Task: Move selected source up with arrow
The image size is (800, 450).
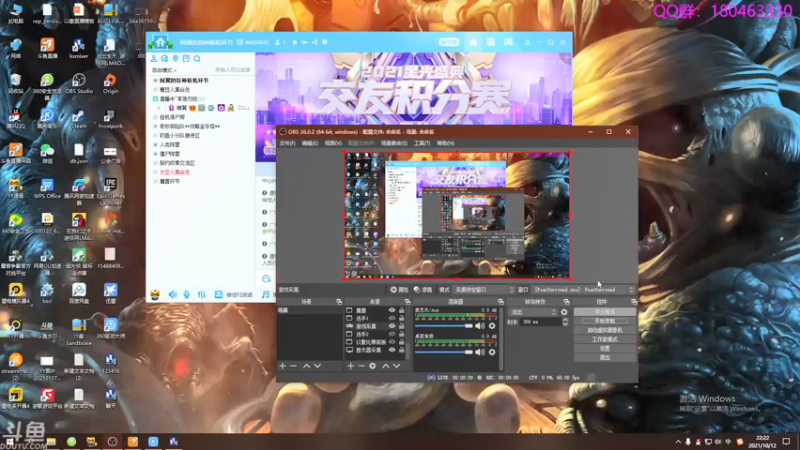Action: [386, 366]
